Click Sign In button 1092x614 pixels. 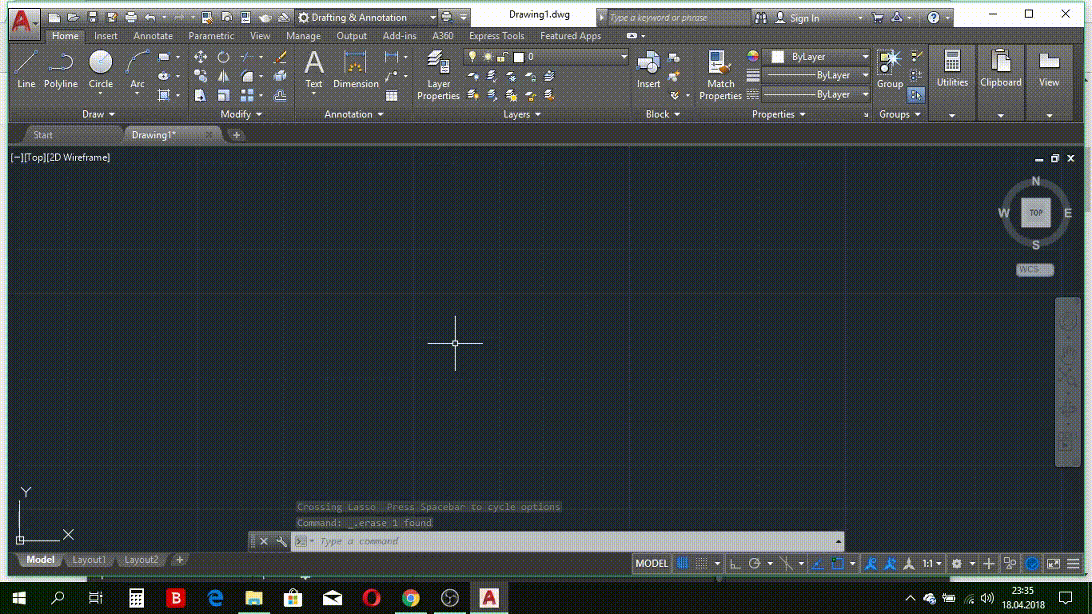coord(798,18)
